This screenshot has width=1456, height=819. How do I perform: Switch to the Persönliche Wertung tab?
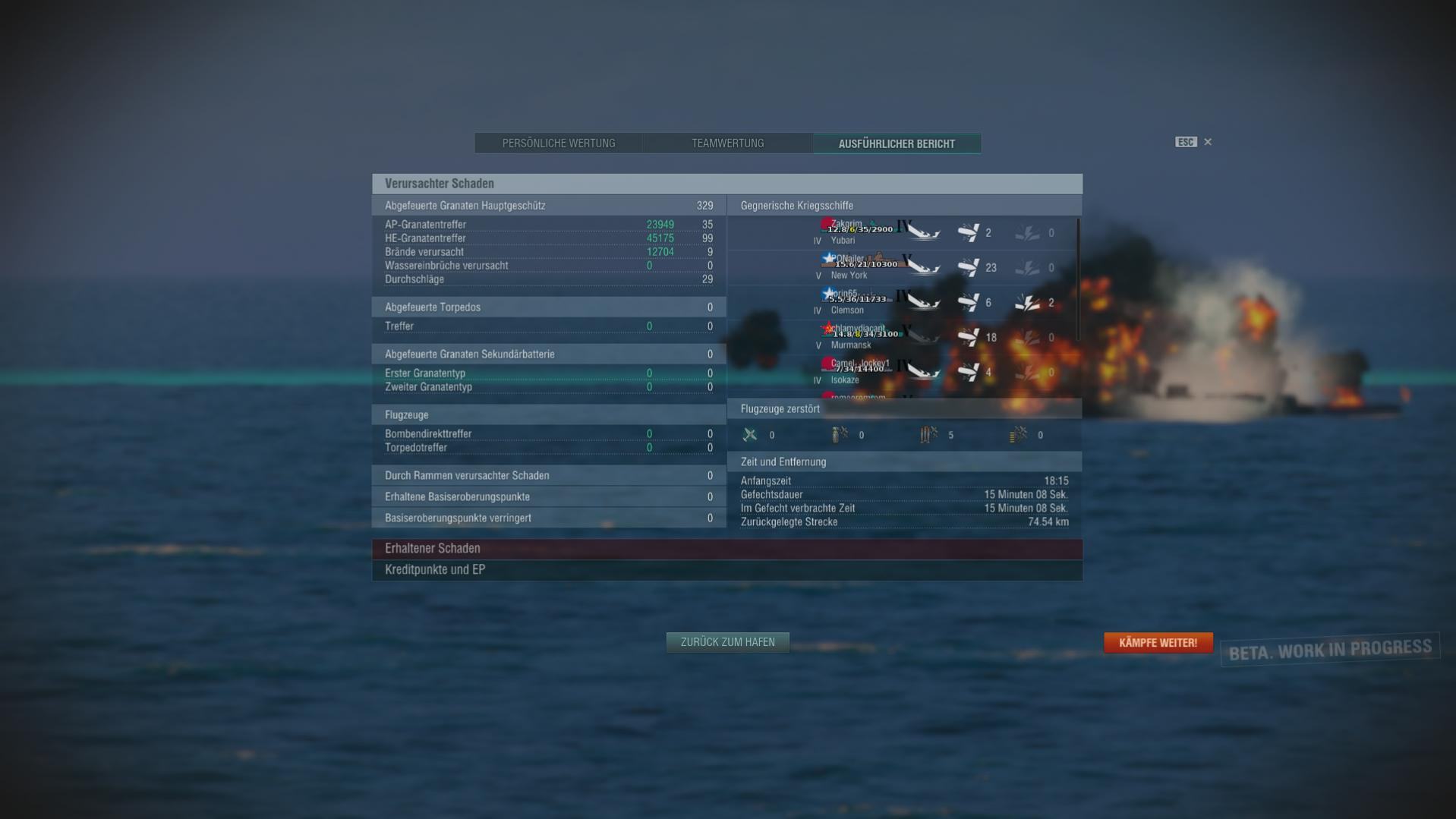(559, 143)
